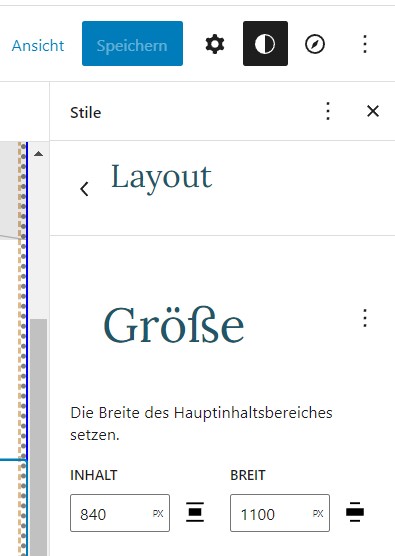Click the scrollbar up arrow
The height and width of the screenshot is (556, 395).
38,154
